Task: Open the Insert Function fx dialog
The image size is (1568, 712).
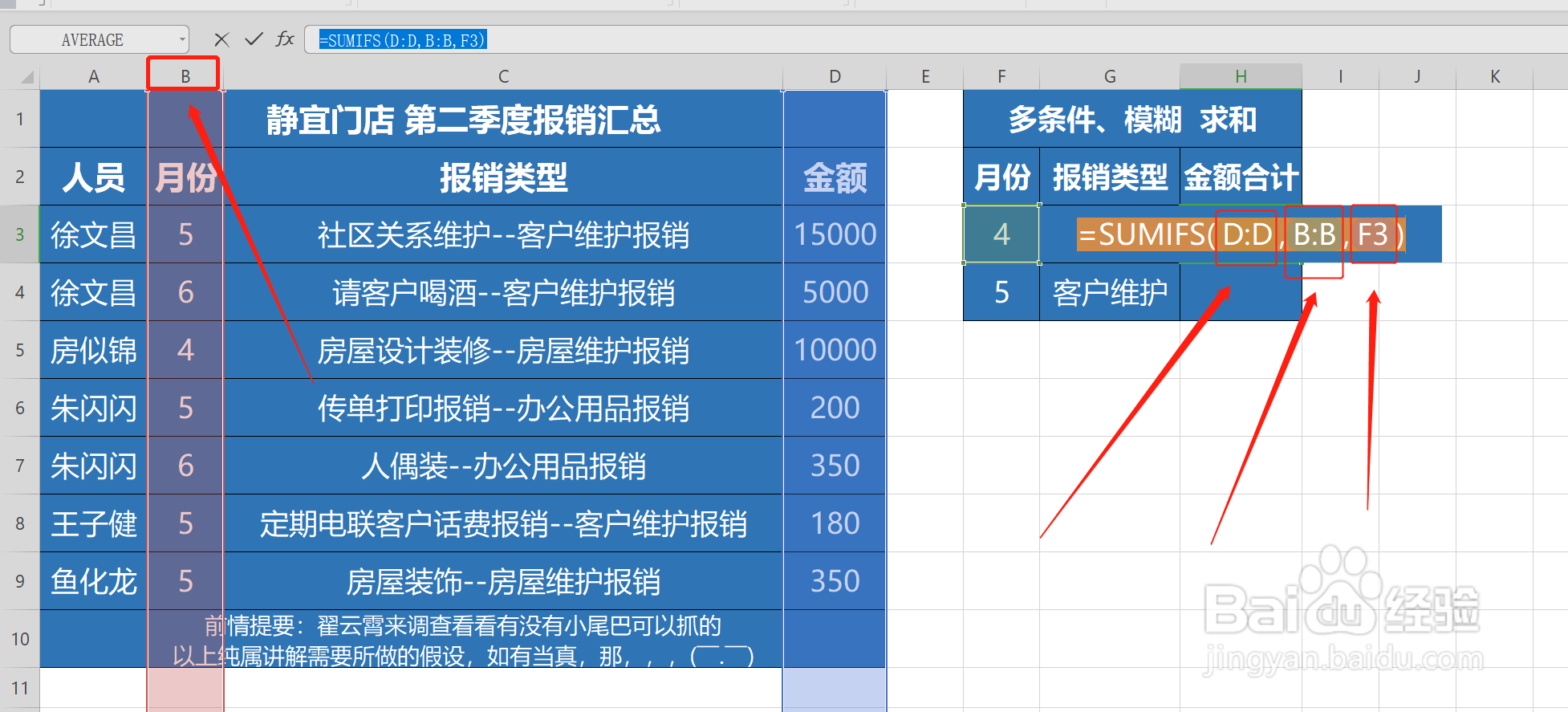Action: coord(285,39)
